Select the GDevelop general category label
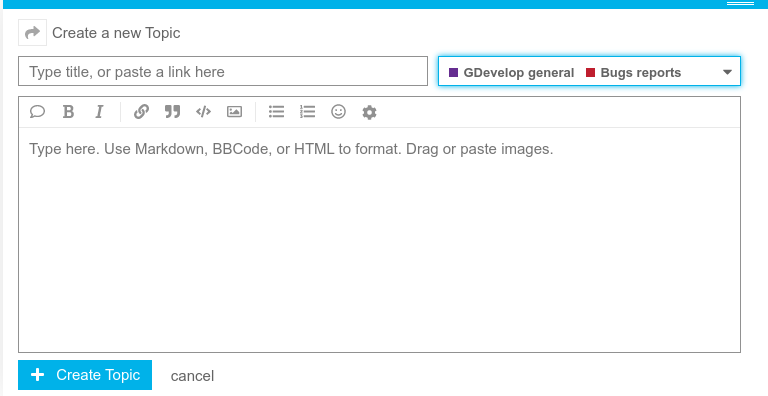This screenshot has width=768, height=396. [519, 73]
